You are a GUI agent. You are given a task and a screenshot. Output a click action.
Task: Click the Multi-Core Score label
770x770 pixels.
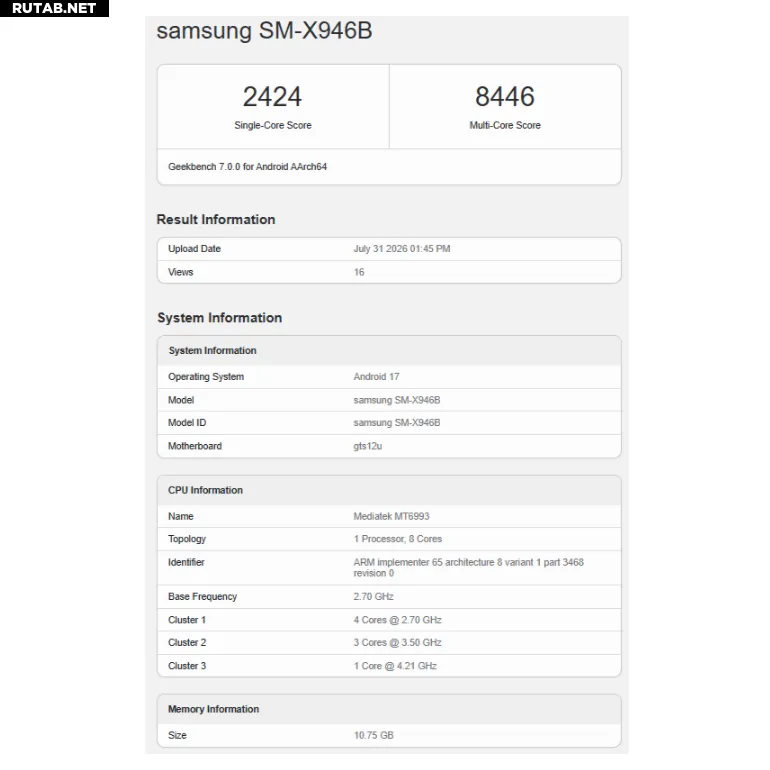click(x=505, y=125)
